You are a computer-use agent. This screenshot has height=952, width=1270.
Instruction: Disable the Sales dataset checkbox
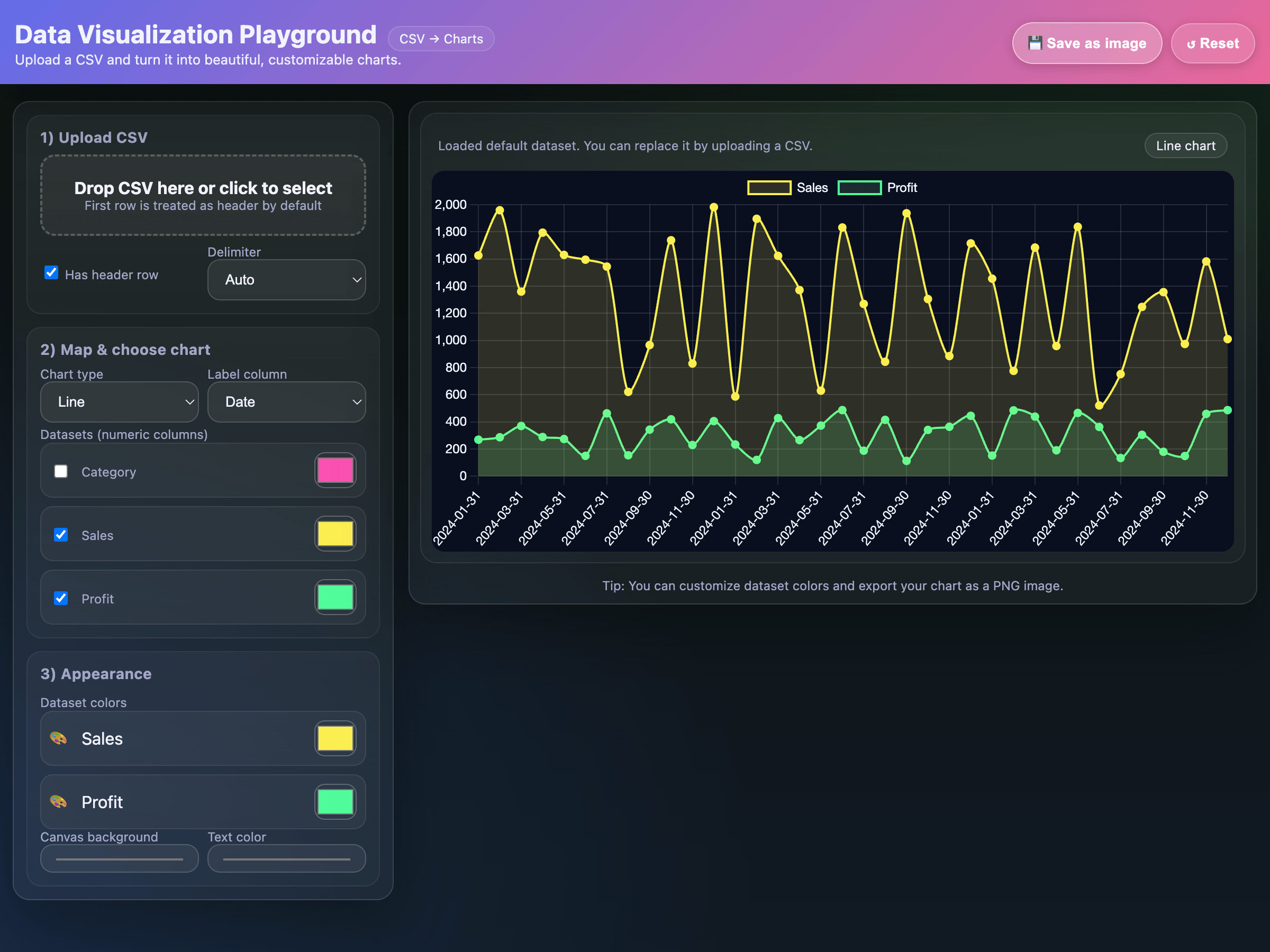61,535
